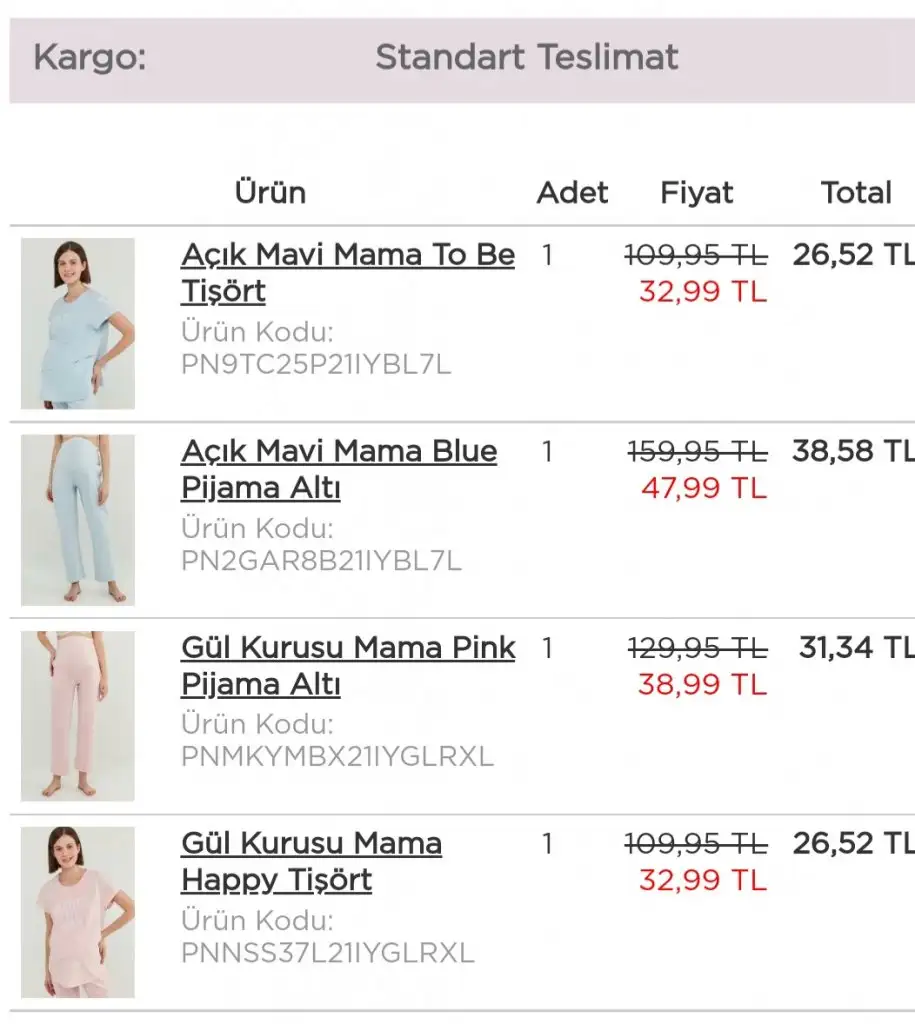This screenshot has width=915, height=1024.
Task: Select product code PN2GAR8B21IYBL7L
Action: 321,561
